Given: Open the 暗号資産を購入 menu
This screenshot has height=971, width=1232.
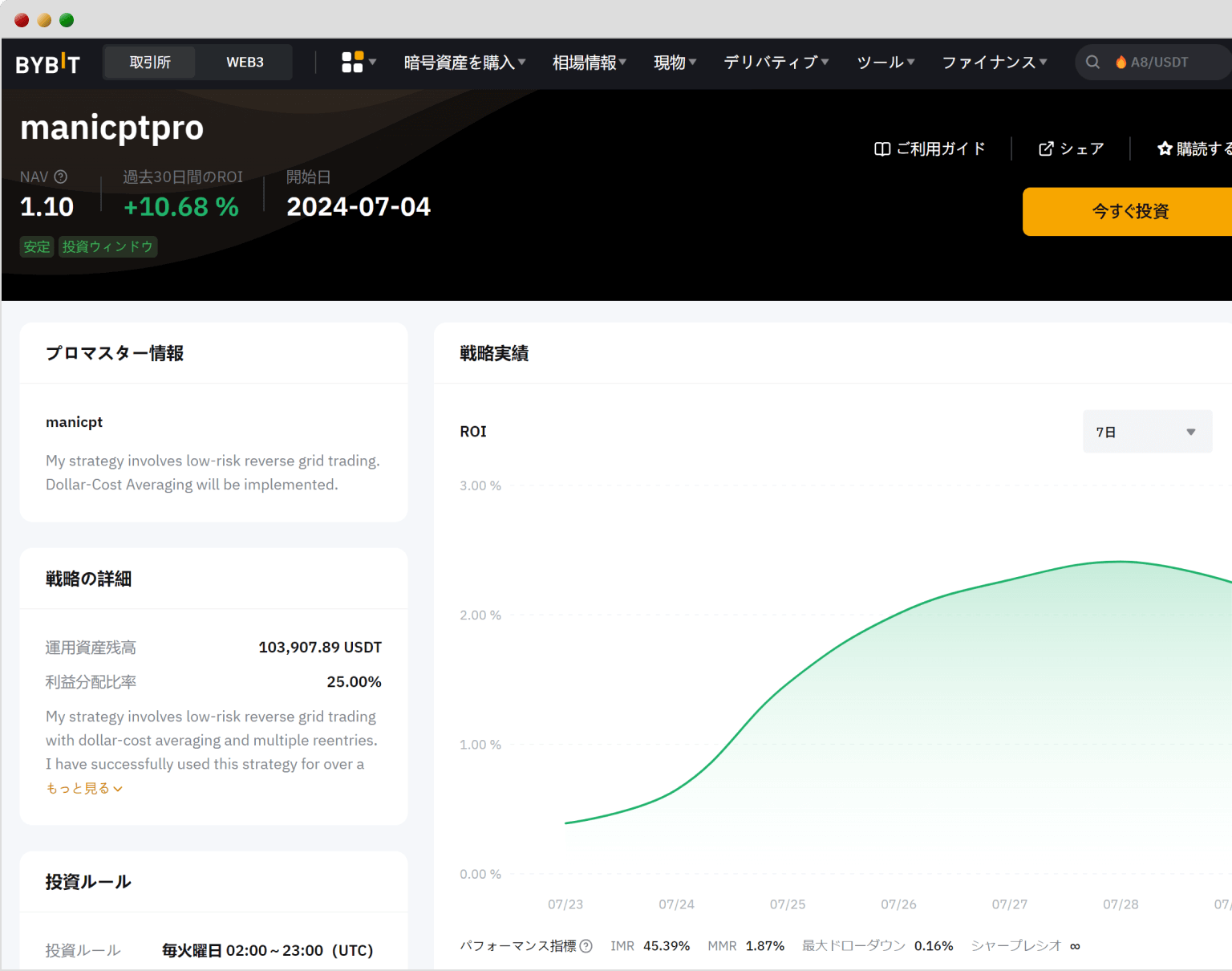Looking at the screenshot, I should pos(464,62).
